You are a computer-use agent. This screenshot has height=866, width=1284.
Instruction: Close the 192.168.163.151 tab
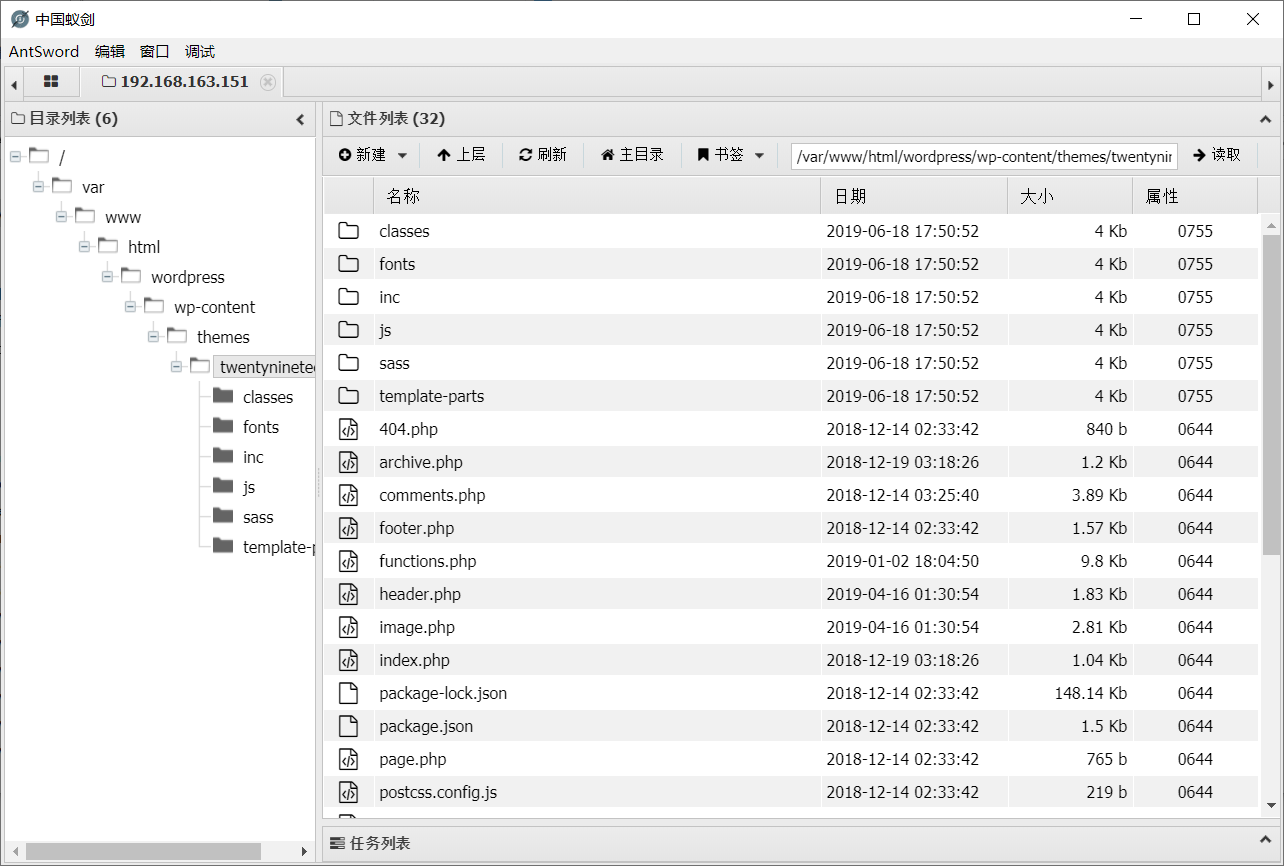click(x=267, y=82)
